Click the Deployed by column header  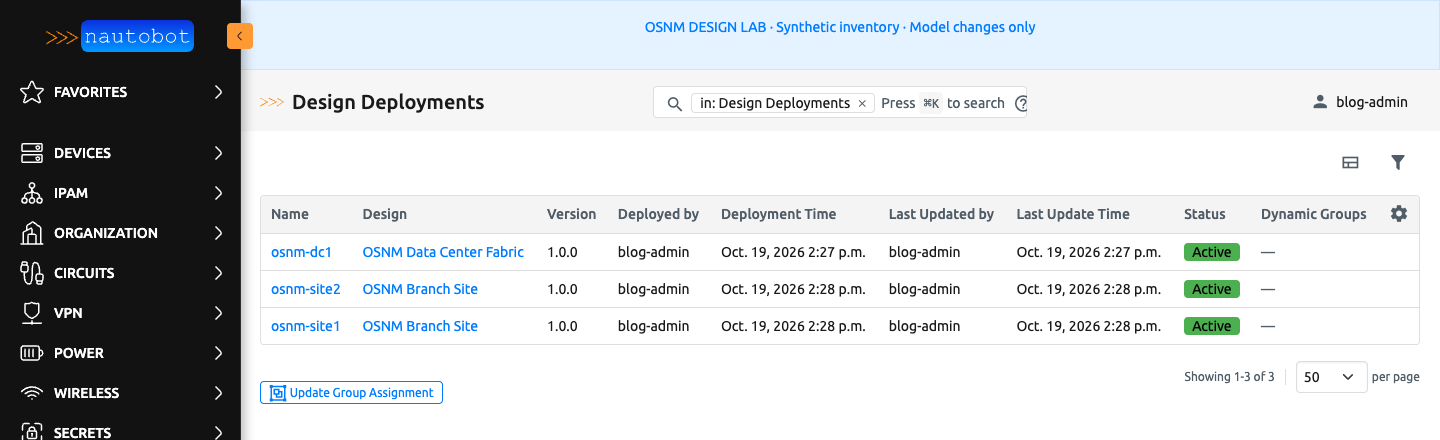pos(658,214)
